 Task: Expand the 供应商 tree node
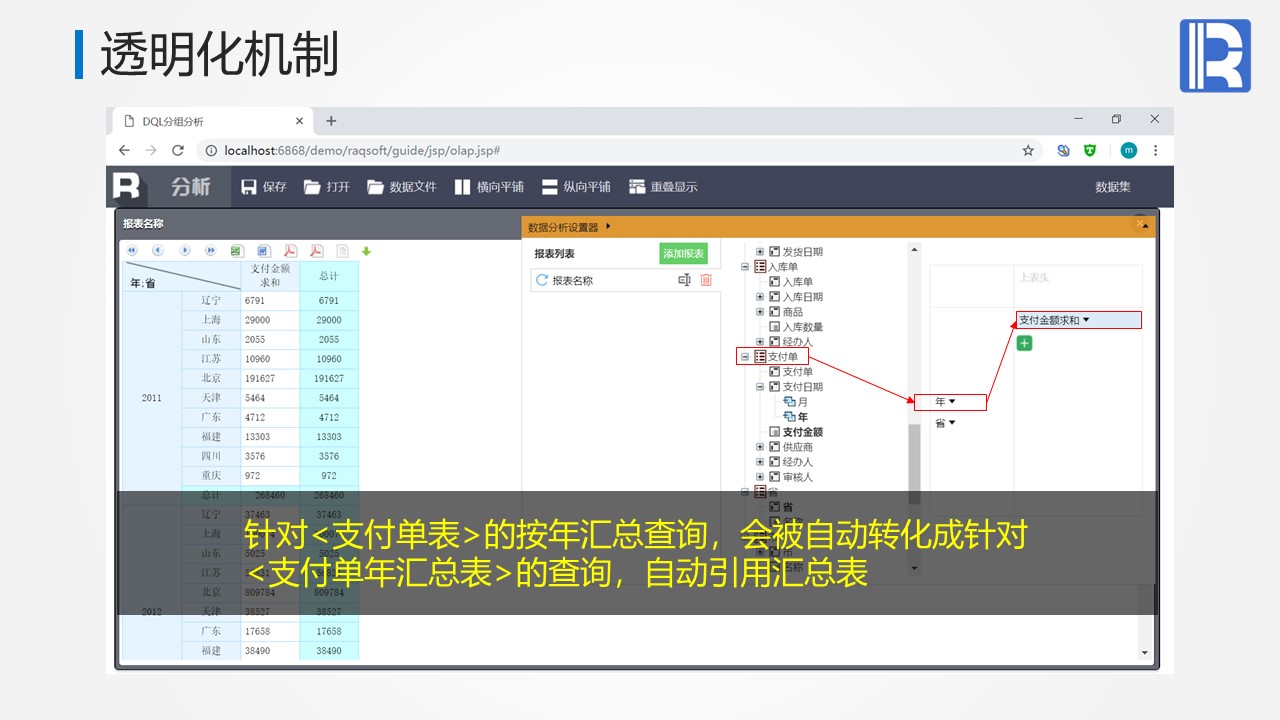(760, 447)
